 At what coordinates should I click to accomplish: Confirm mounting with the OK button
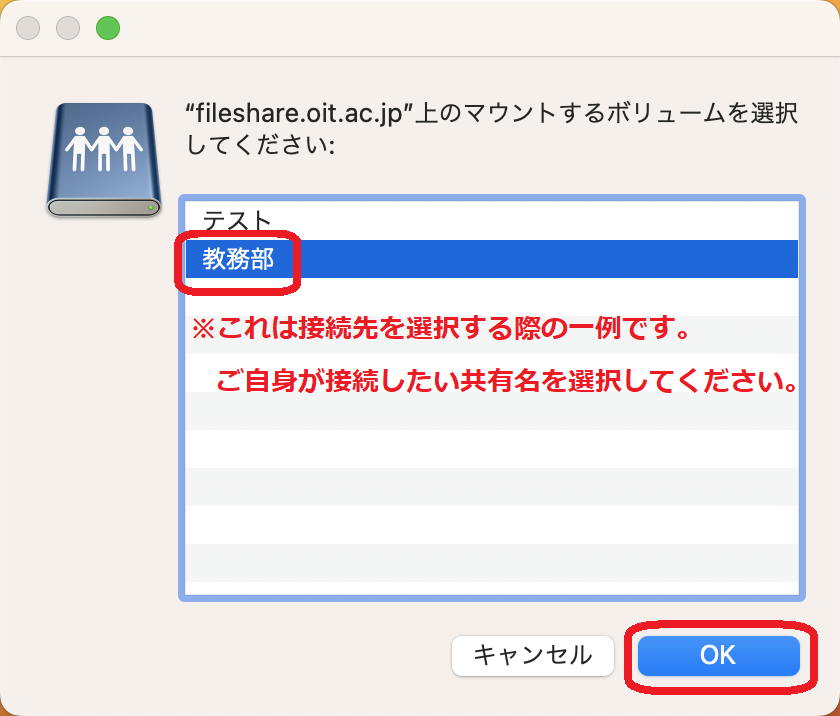point(718,655)
